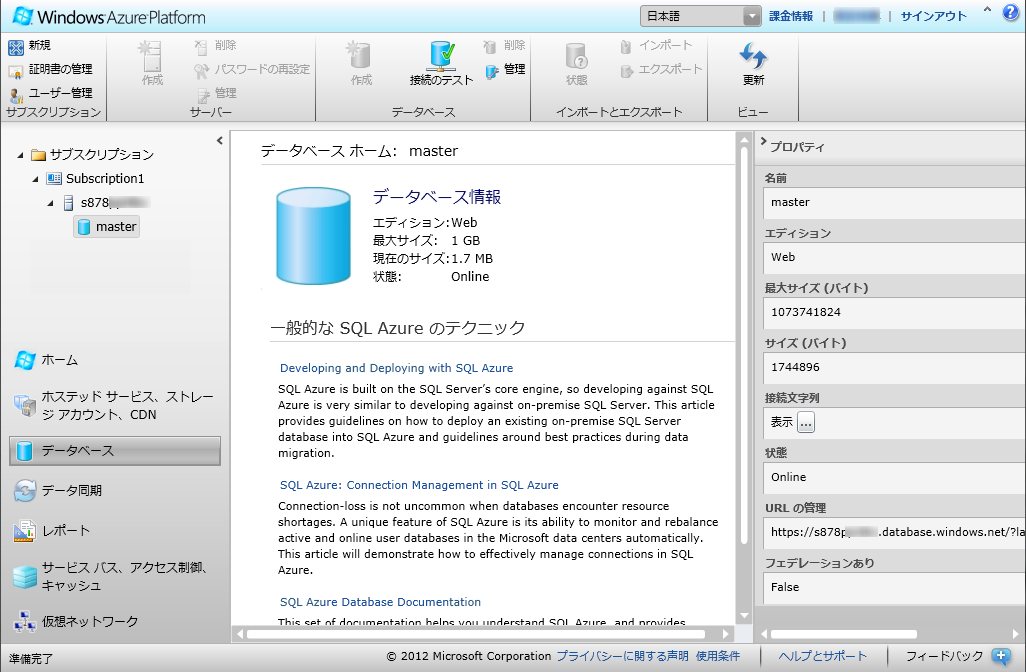Click the content vertical scrollbar up arrow

[744, 139]
